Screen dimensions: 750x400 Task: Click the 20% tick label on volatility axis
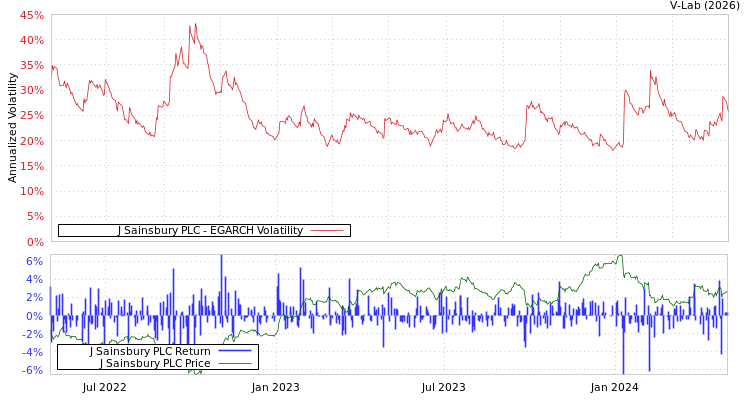[x=31, y=141]
